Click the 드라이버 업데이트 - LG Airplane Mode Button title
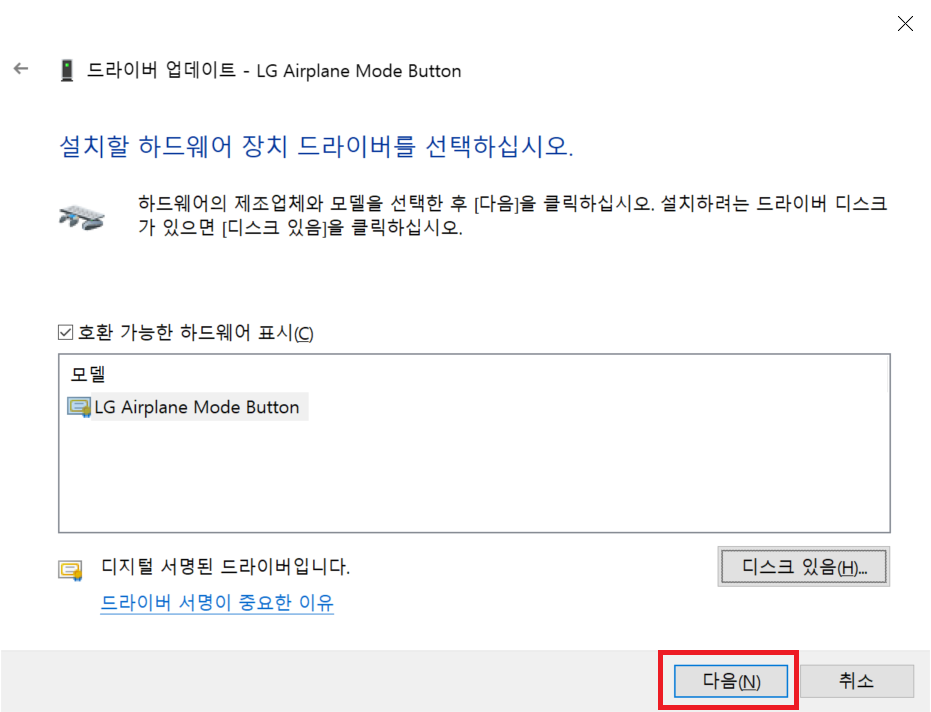Image resolution: width=931 pixels, height=712 pixels. [274, 71]
